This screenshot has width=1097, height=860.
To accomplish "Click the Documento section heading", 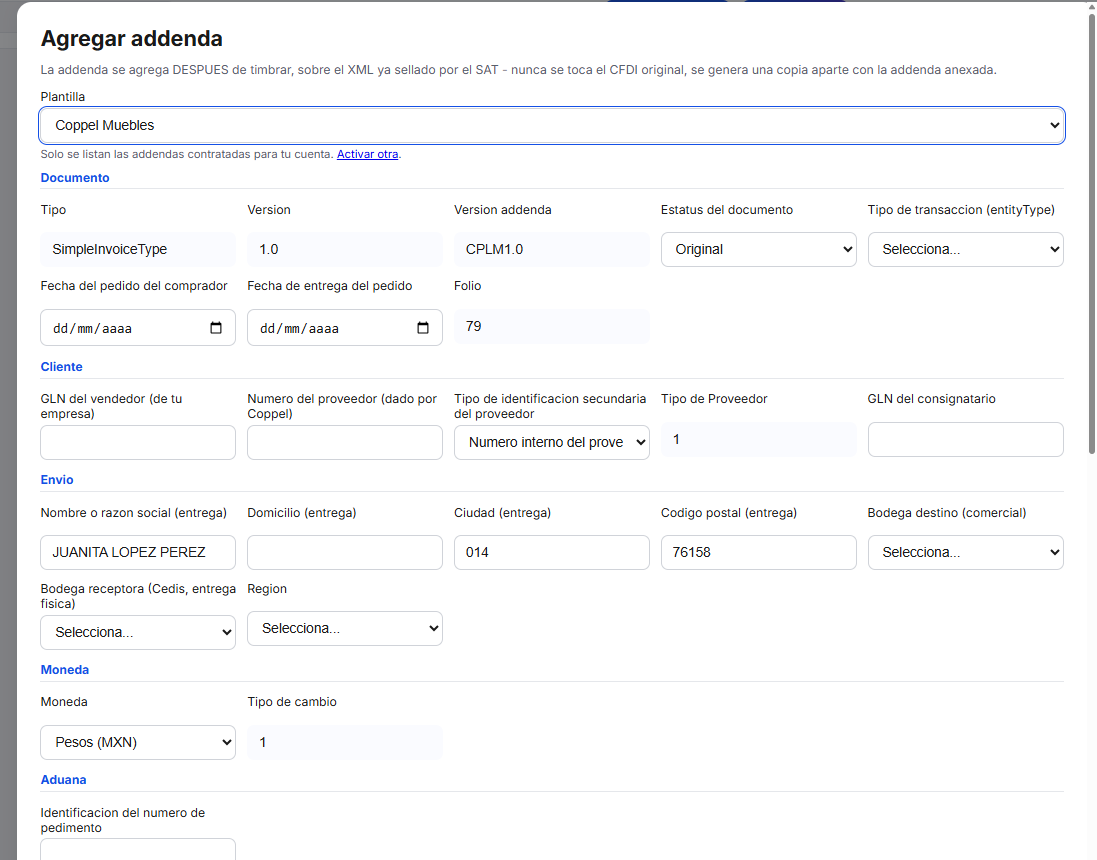I will tap(75, 178).
